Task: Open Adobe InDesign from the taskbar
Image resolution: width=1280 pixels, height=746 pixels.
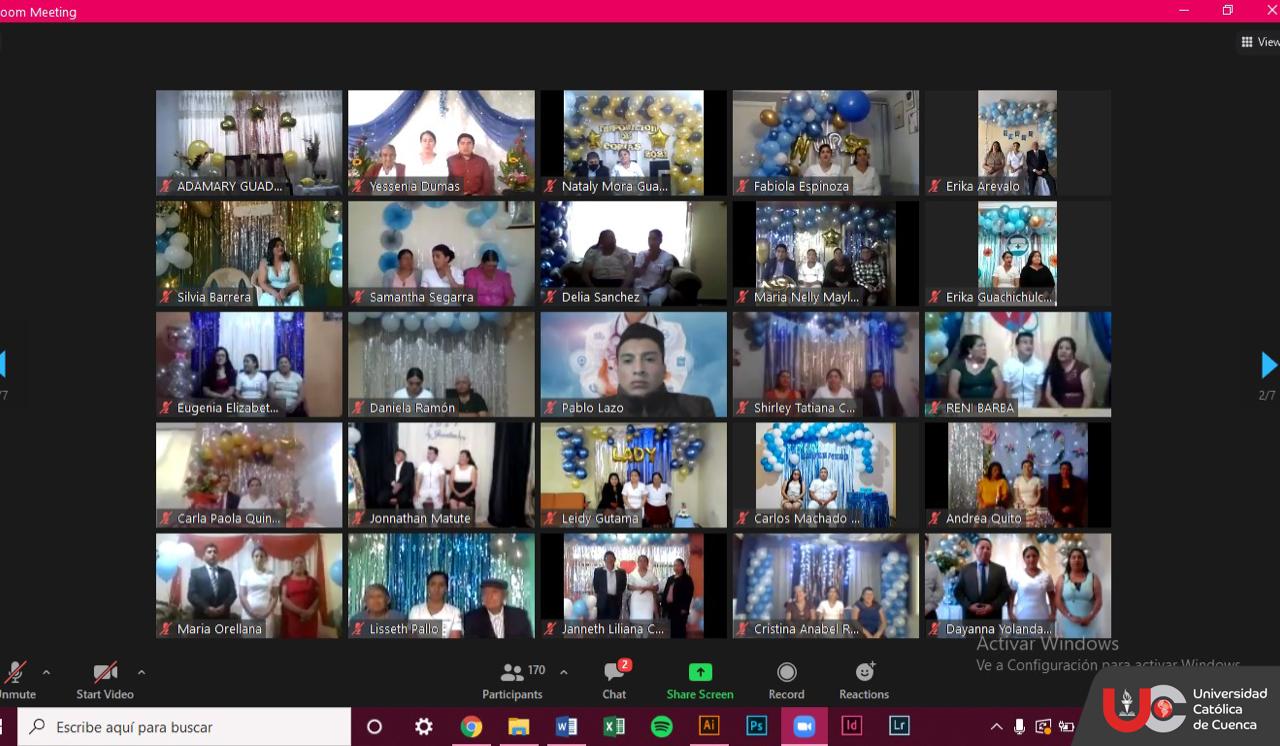Action: point(852,727)
